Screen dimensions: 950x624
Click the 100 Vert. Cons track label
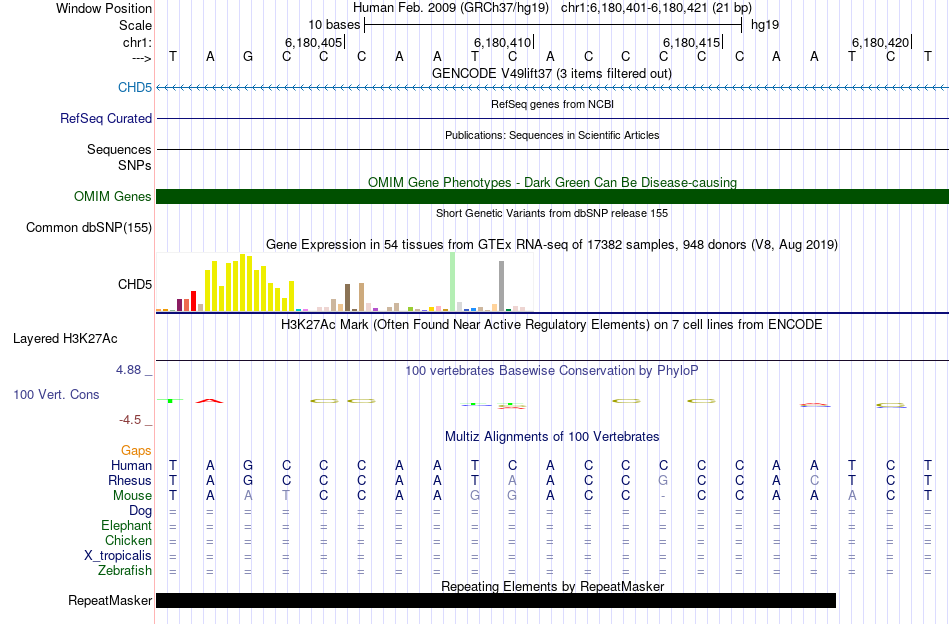pos(56,394)
